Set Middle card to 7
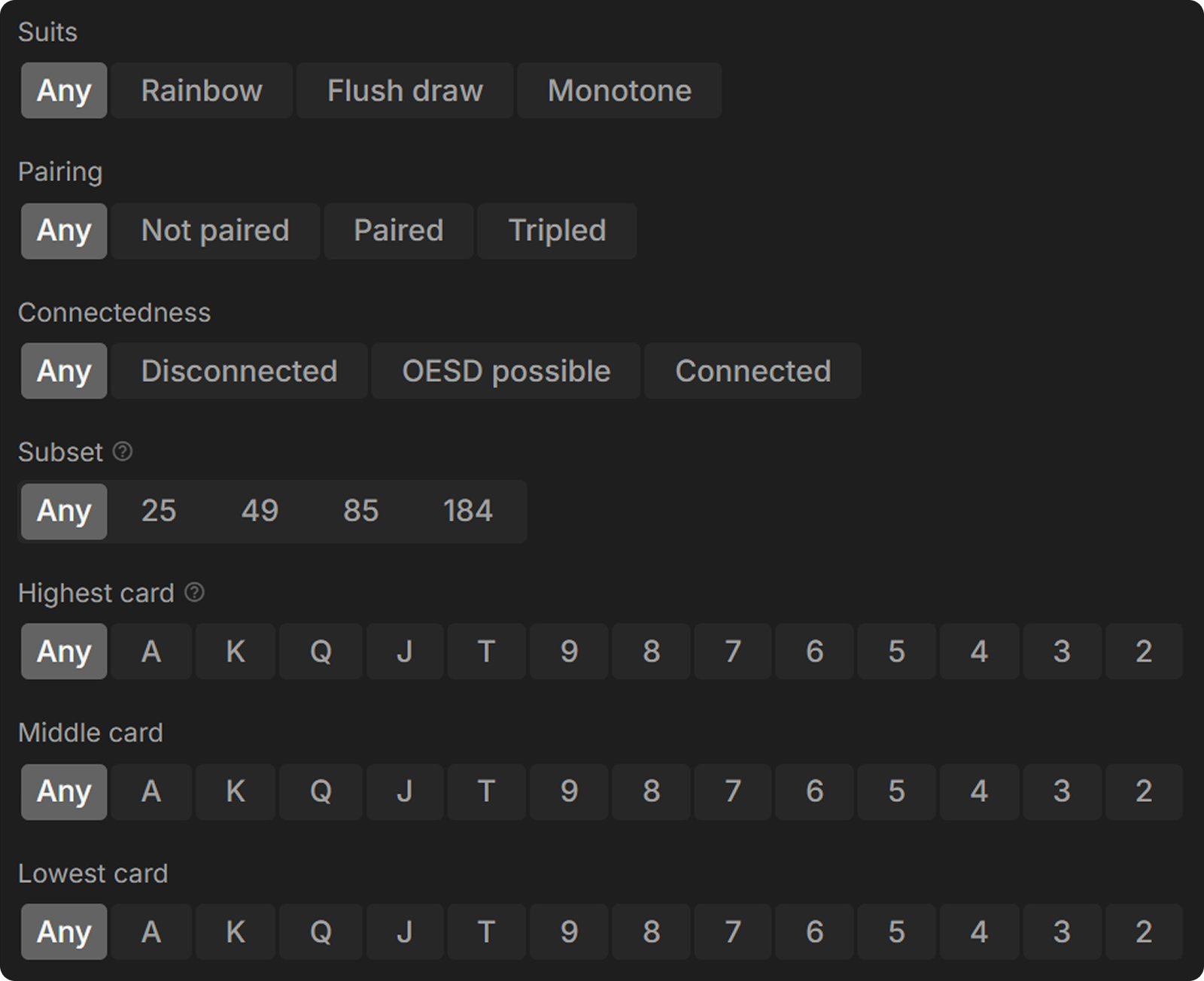1204x981 pixels. (x=733, y=791)
